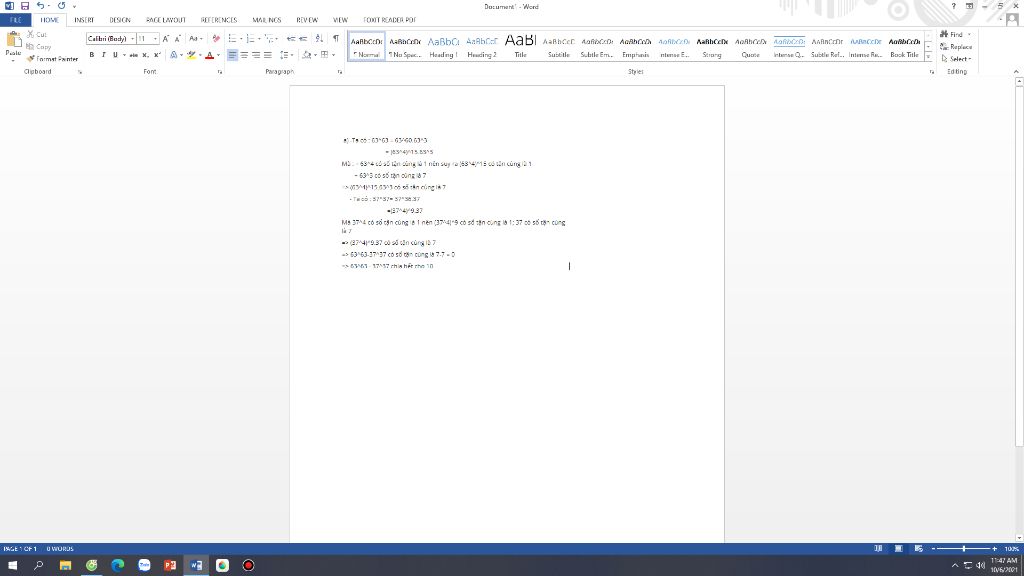Switch to the INSERT tab
Image resolution: width=1024 pixels, height=576 pixels.
tap(84, 20)
